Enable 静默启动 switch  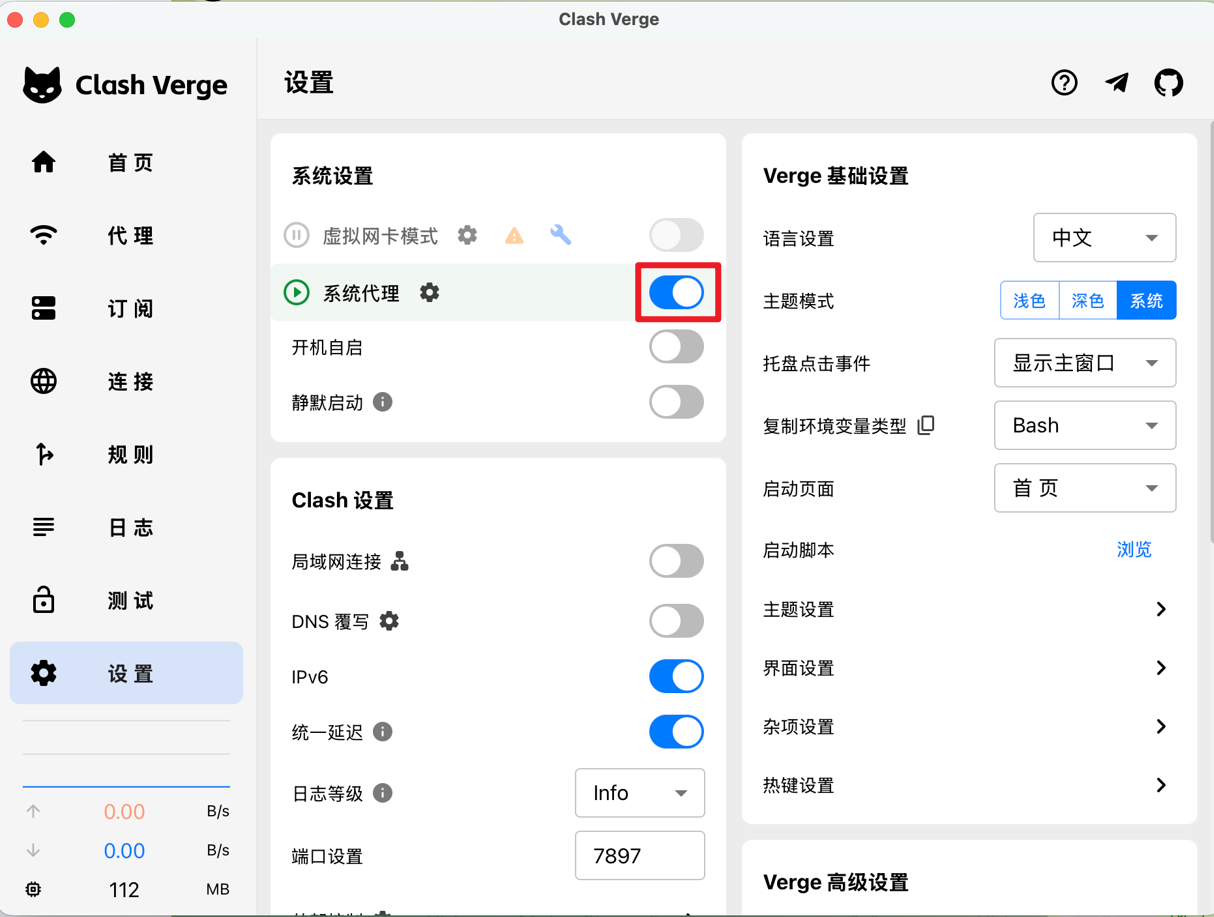pos(677,402)
